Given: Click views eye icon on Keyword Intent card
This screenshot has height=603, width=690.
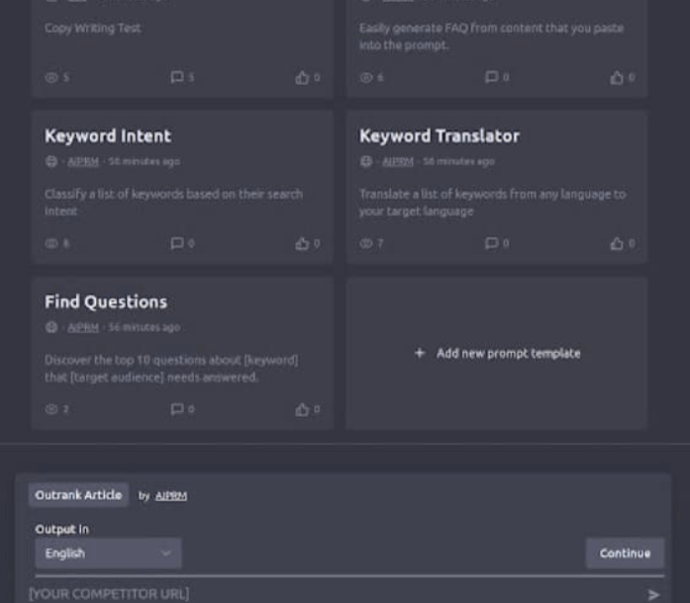Looking at the screenshot, I should [x=52, y=243].
